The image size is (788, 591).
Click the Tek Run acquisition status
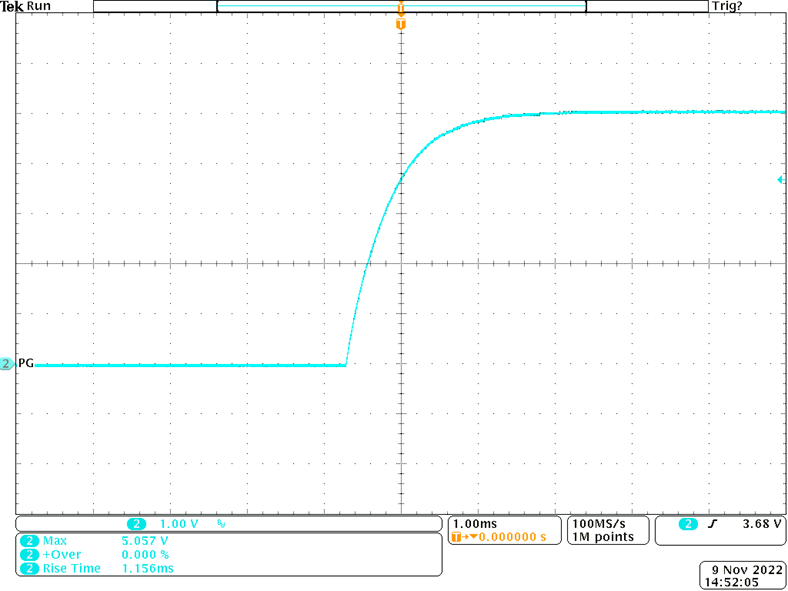tap(27, 7)
